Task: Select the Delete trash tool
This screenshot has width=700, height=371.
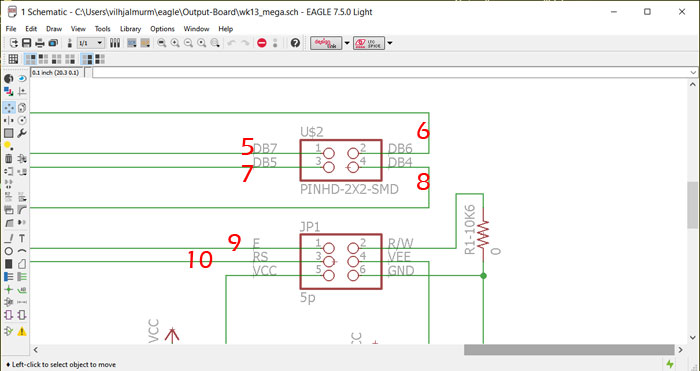Action: tap(8, 158)
